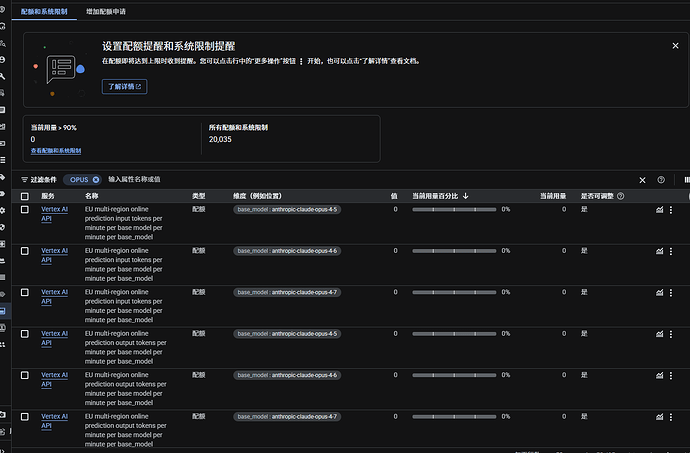Viewport: 690px width, 453px height.
Task: Click the gear icon in left sidebar
Action: click(x=3, y=210)
